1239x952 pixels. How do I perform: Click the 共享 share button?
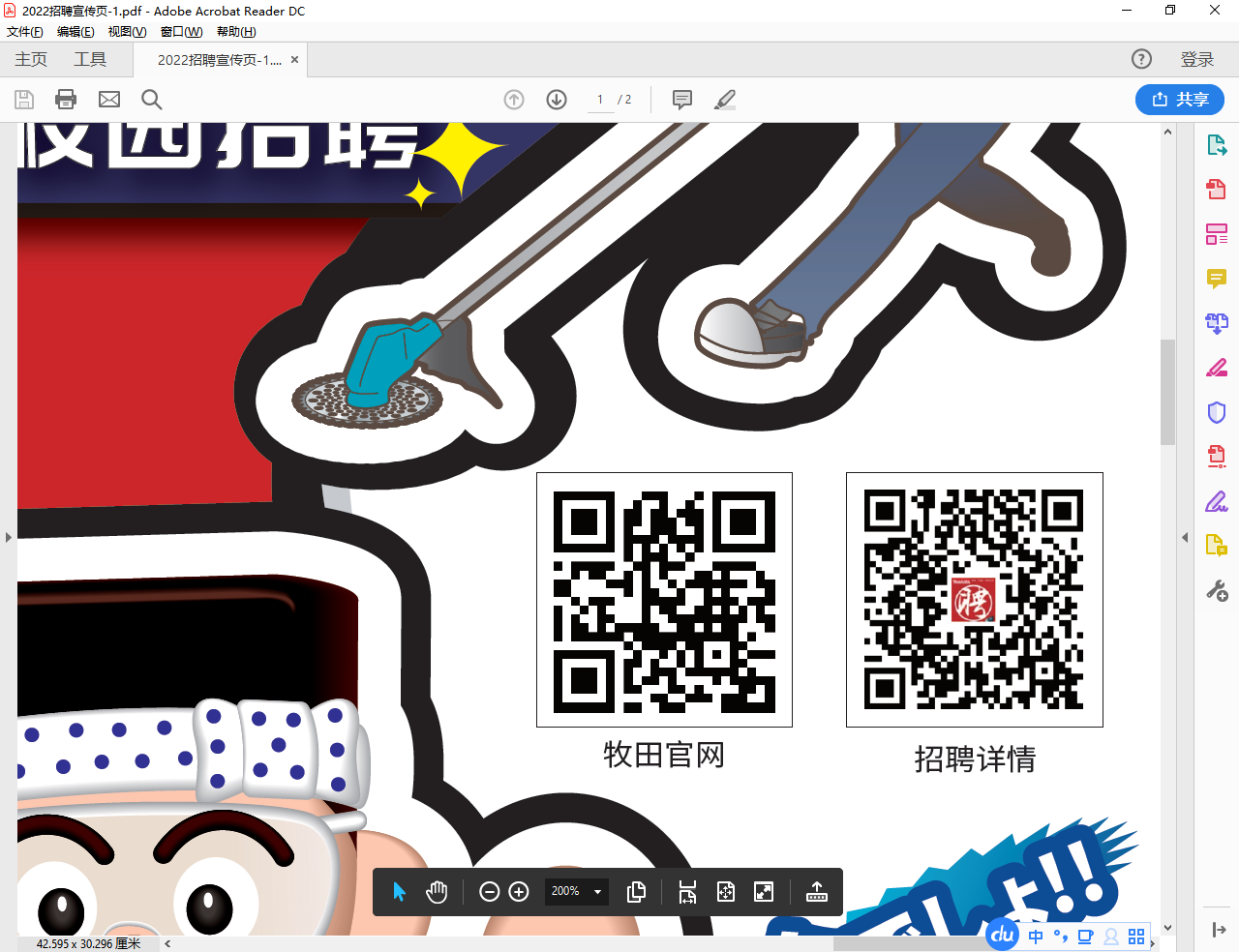(x=1179, y=100)
